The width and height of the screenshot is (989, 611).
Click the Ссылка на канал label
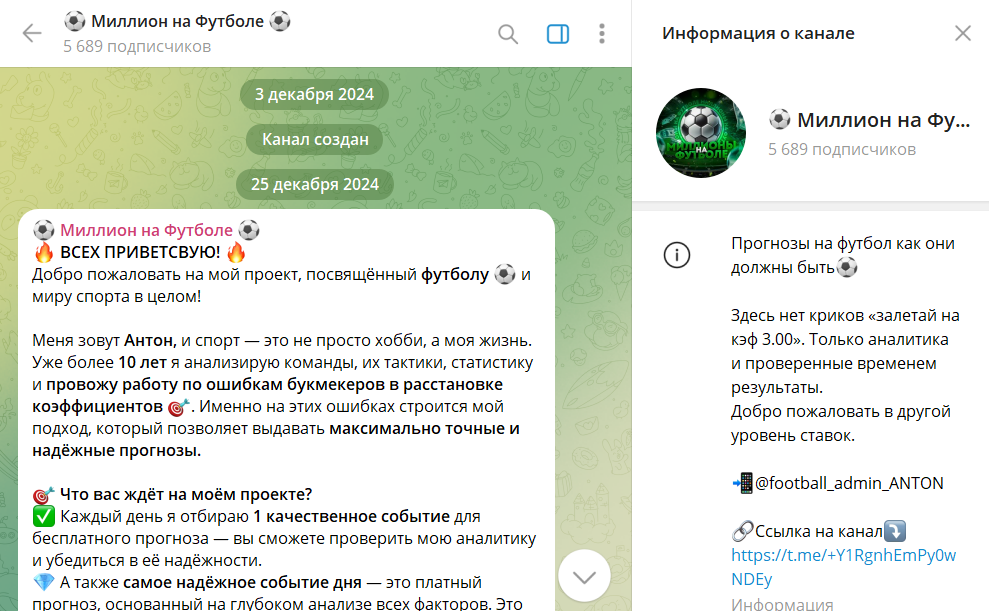pyautogui.click(x=818, y=532)
